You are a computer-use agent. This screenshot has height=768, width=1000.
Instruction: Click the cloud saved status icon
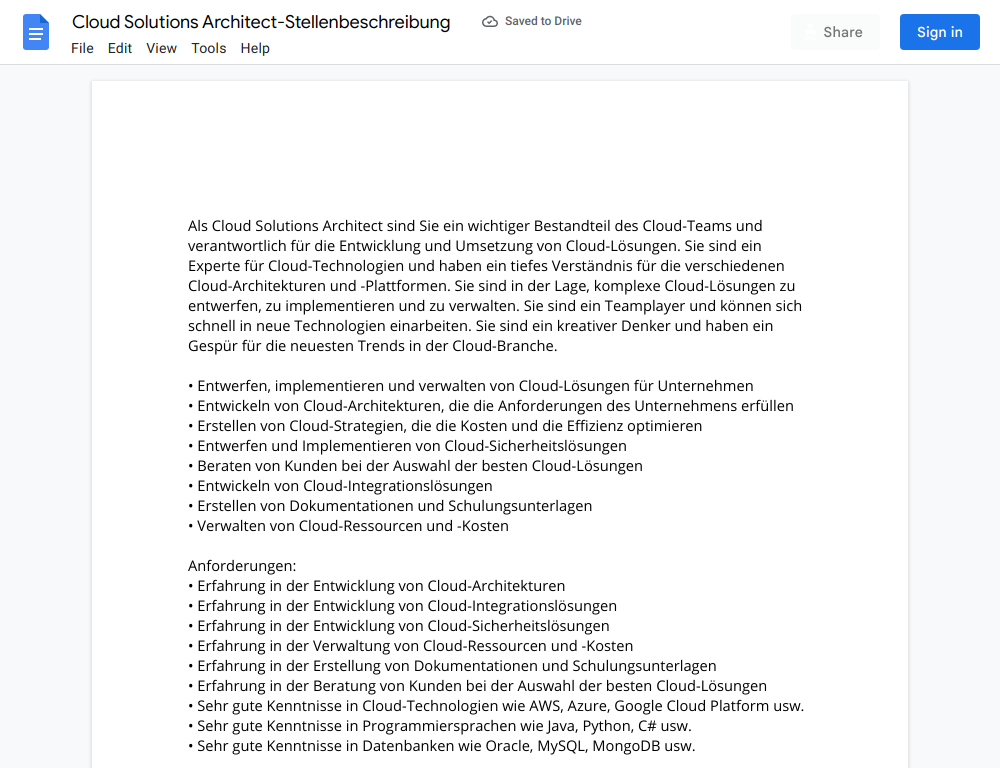(x=489, y=22)
